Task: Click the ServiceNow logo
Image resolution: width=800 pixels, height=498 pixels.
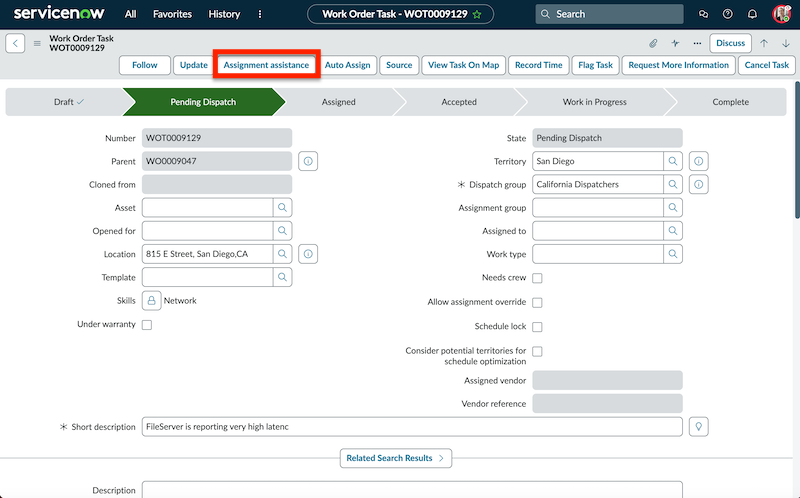Action: coord(59,13)
